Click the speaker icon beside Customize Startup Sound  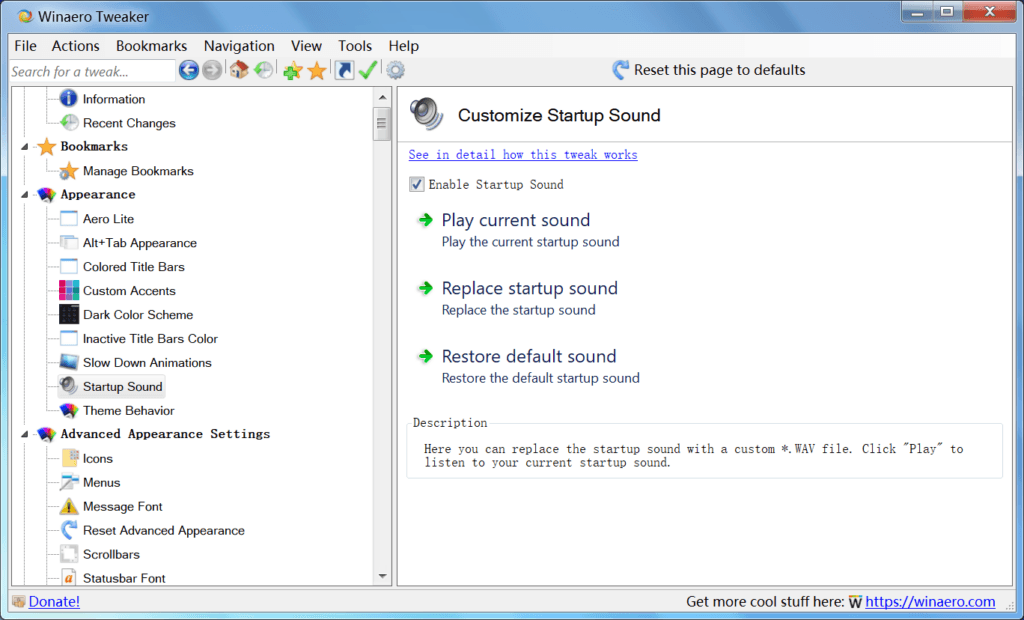[x=426, y=114]
